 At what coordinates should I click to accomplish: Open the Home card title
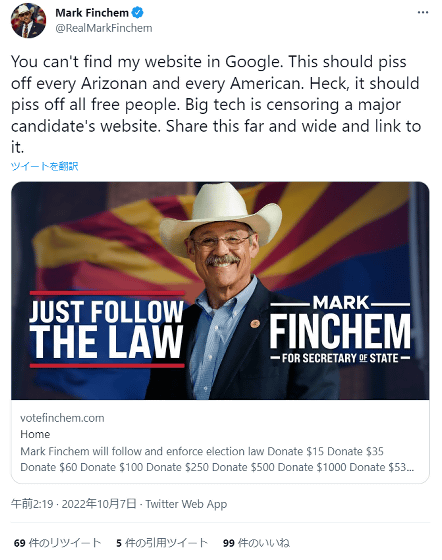(x=35, y=434)
